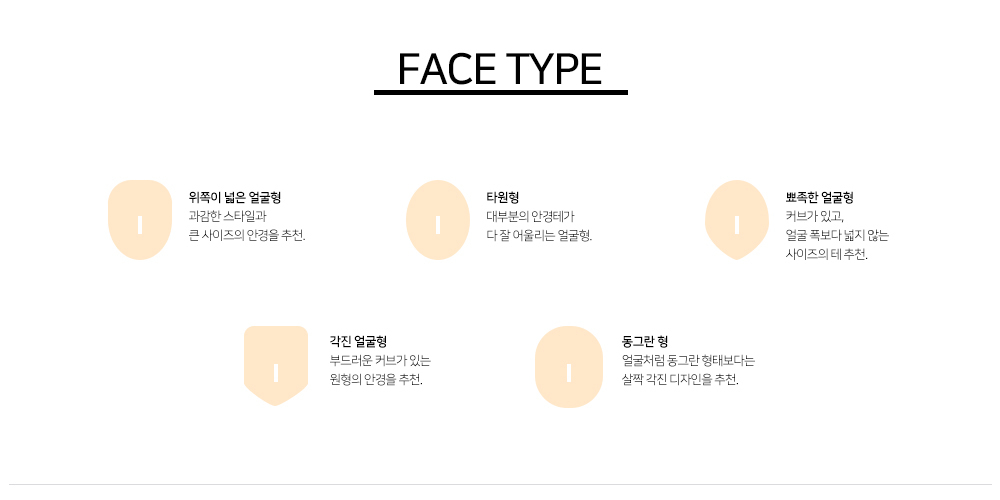Click the FACE TYPE heading

click(x=500, y=69)
